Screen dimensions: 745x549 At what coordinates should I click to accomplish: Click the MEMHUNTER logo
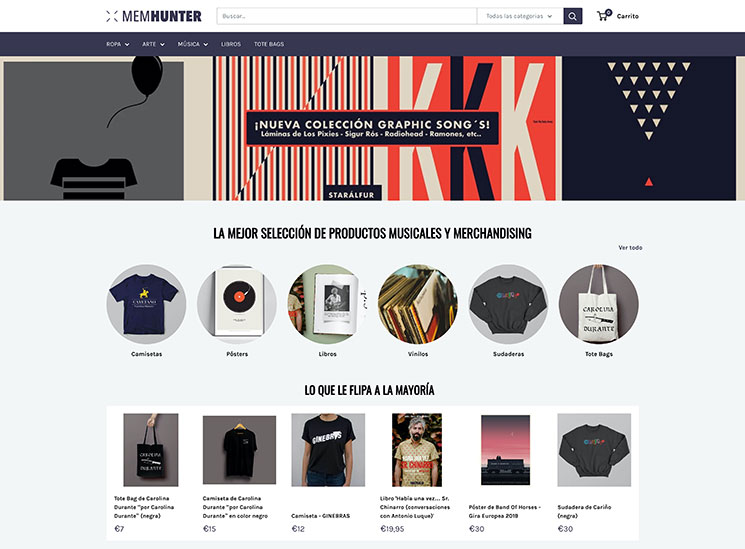pyautogui.click(x=153, y=16)
